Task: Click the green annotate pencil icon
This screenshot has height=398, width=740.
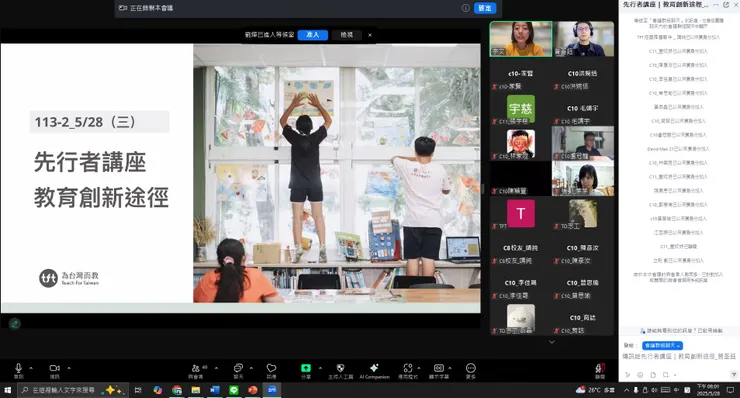Action: [x=15, y=324]
